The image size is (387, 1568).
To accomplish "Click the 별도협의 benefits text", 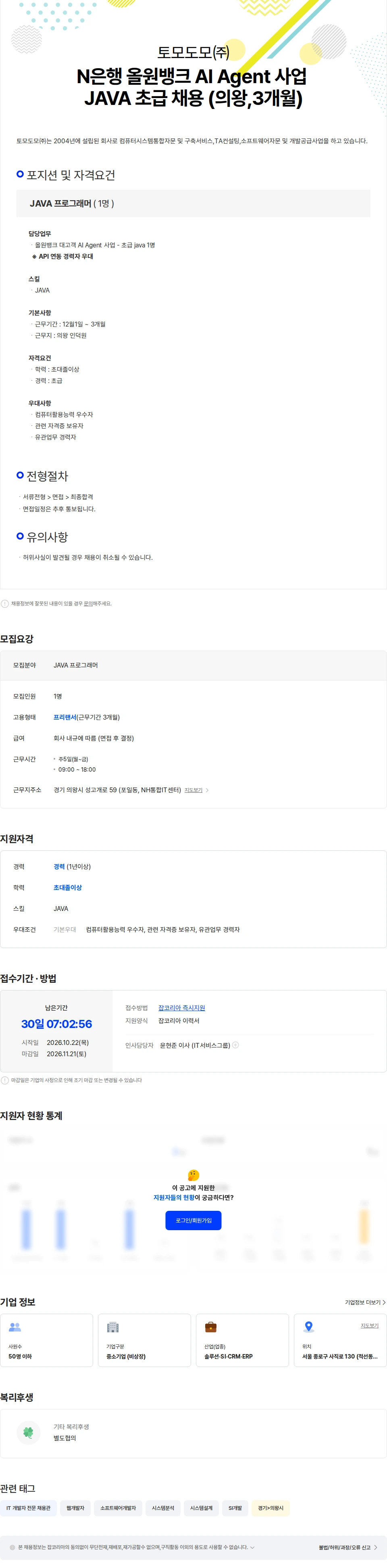I will click(64, 1438).
